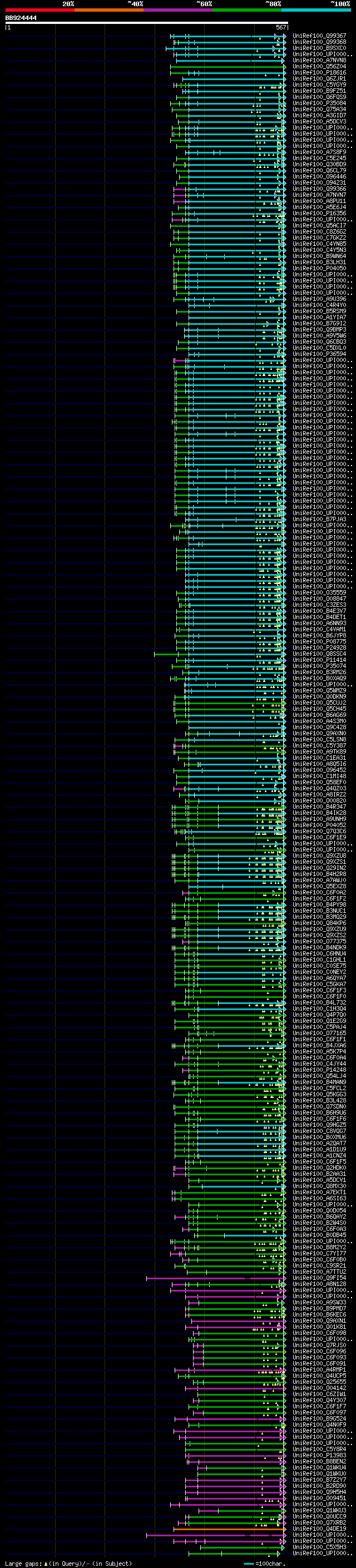Click the red 20% identity legend bar
The height and width of the screenshot is (1568, 356).
pyautogui.click(x=39, y=11)
